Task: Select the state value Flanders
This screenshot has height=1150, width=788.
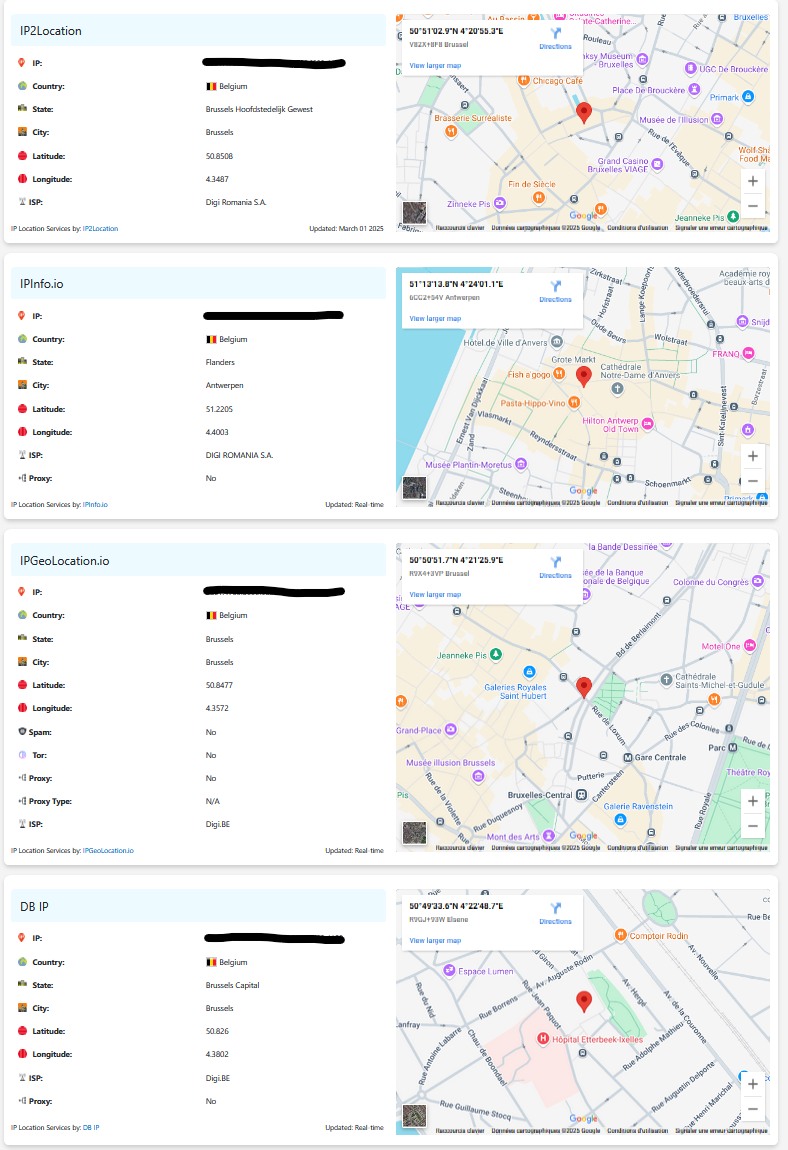Action: (220, 362)
